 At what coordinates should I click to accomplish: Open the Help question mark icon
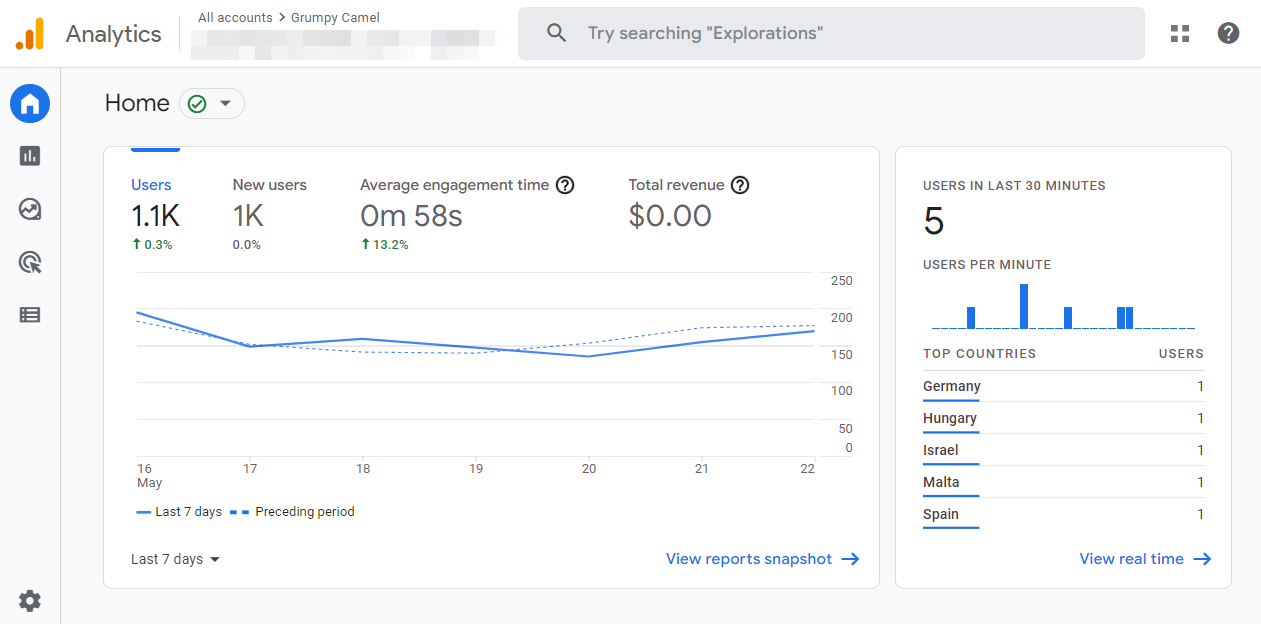tap(1228, 33)
